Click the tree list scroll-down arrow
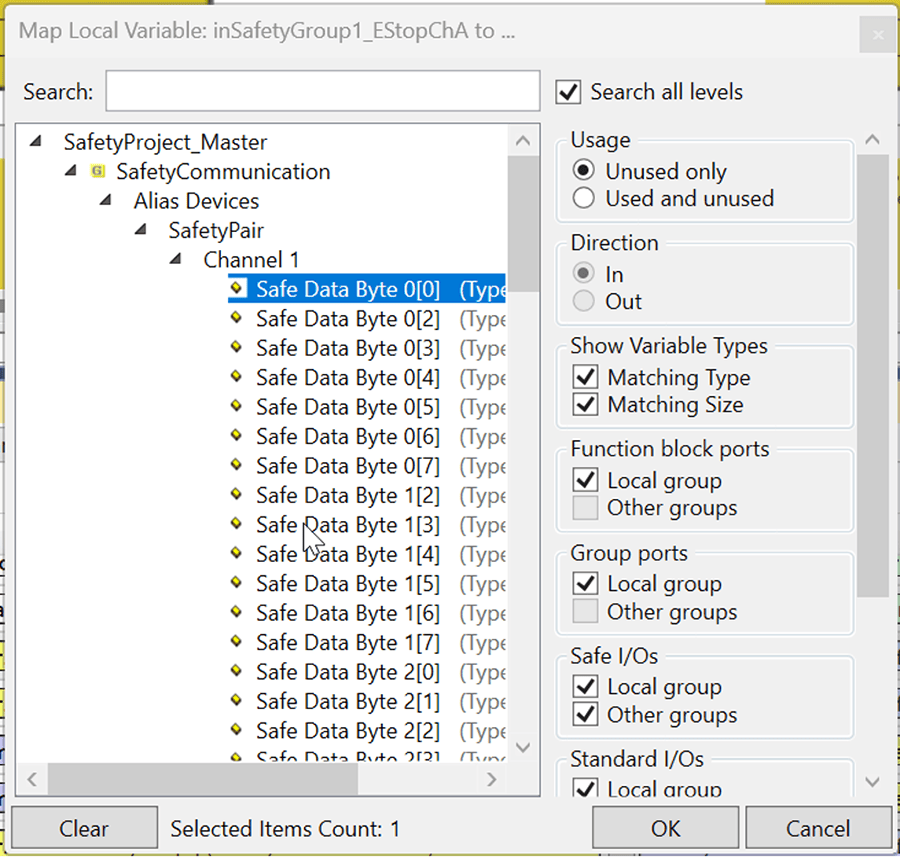This screenshot has height=857, width=900. [523, 747]
